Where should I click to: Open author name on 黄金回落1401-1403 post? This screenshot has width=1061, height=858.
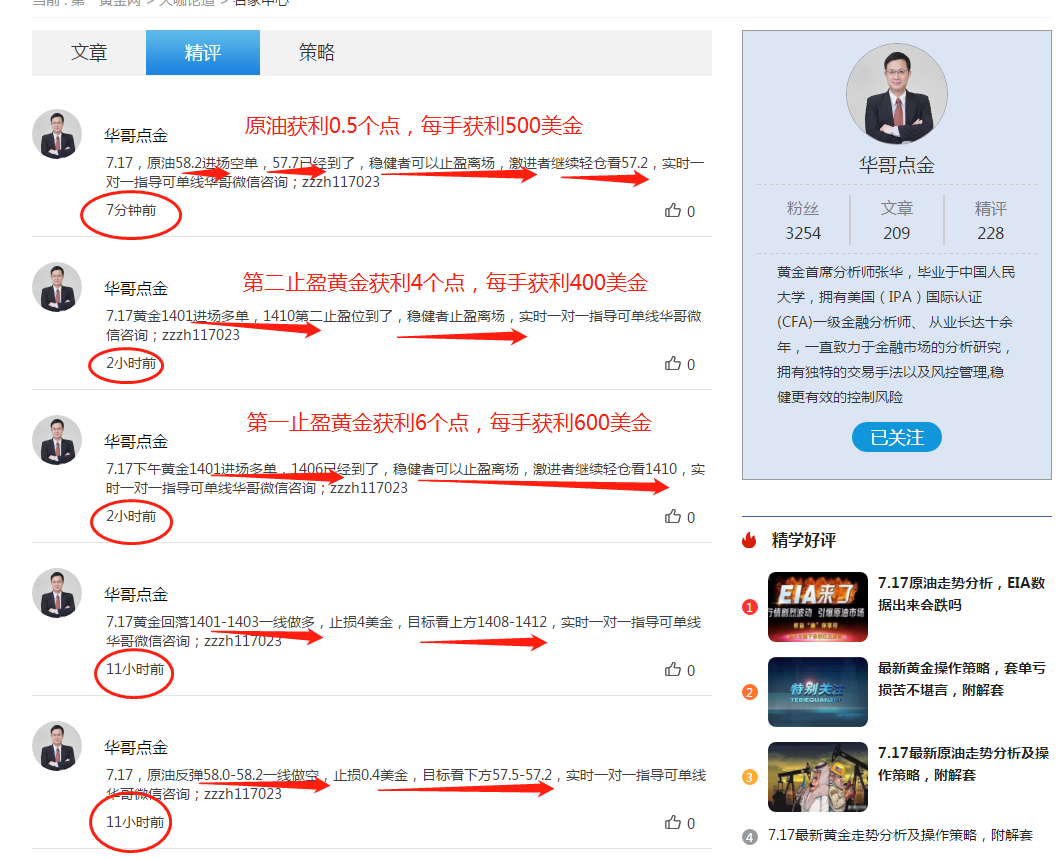pos(136,594)
